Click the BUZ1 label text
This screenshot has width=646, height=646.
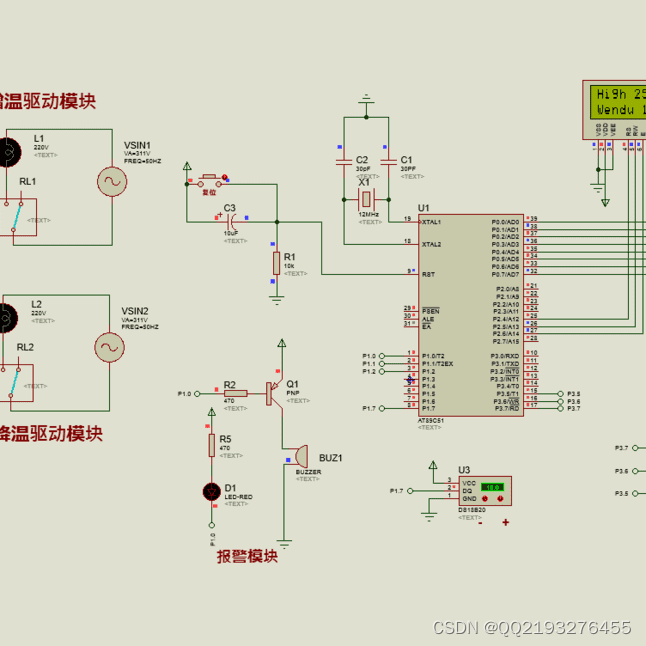330,458
